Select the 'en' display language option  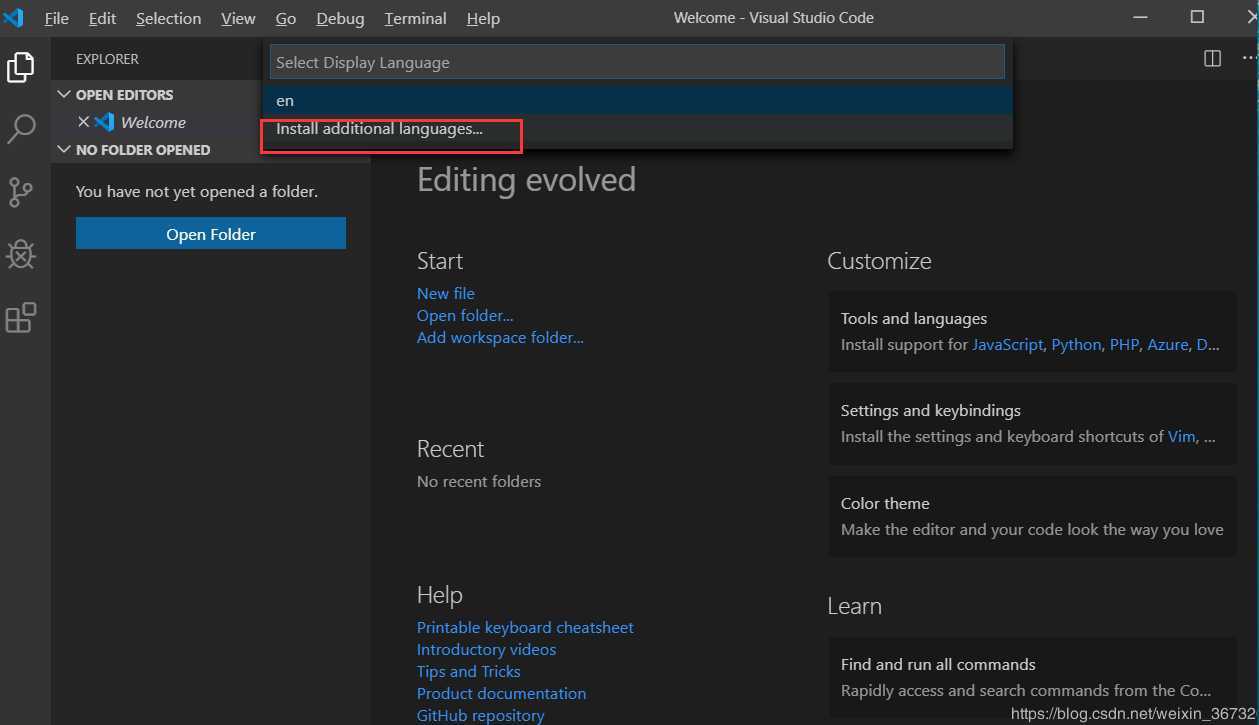click(x=637, y=101)
